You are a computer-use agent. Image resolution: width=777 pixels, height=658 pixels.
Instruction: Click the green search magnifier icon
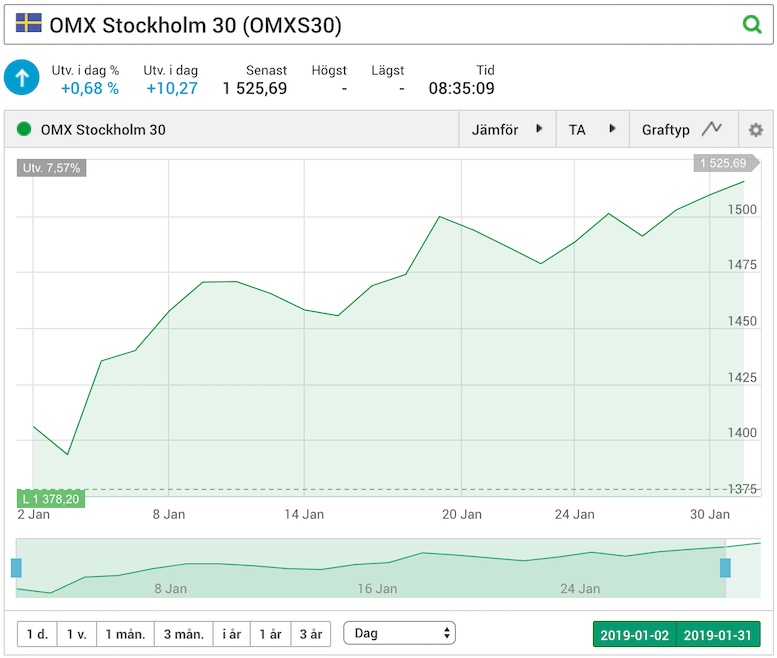pos(752,24)
